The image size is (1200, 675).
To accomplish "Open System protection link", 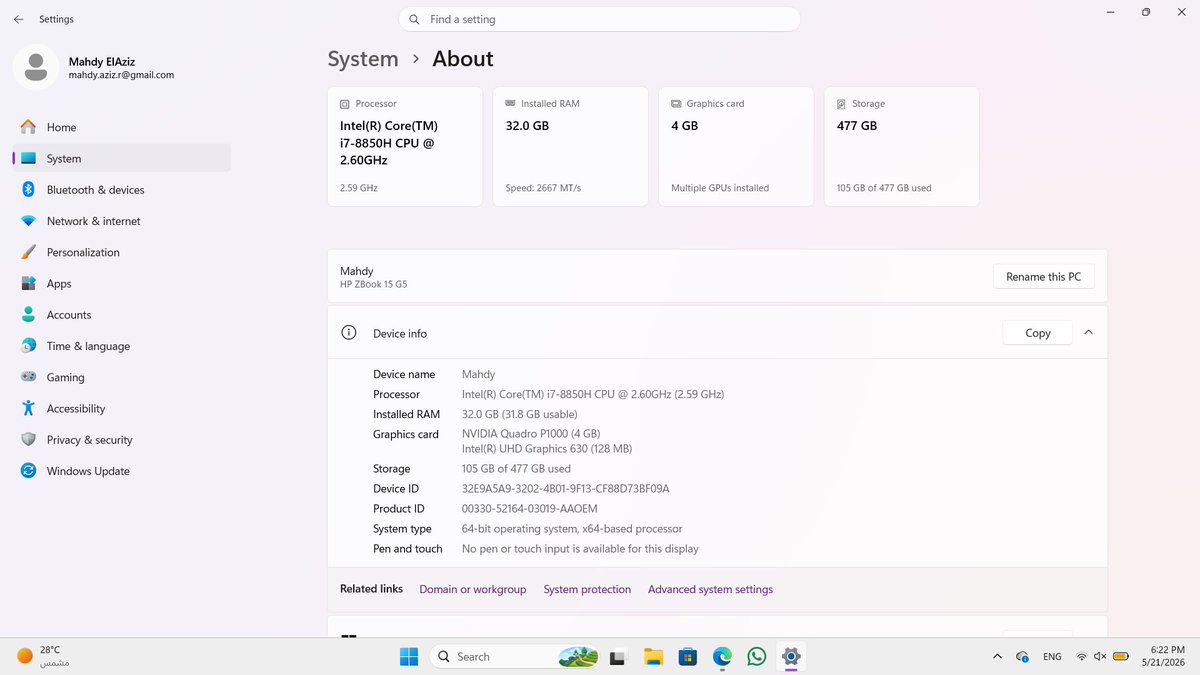I will [x=587, y=590].
